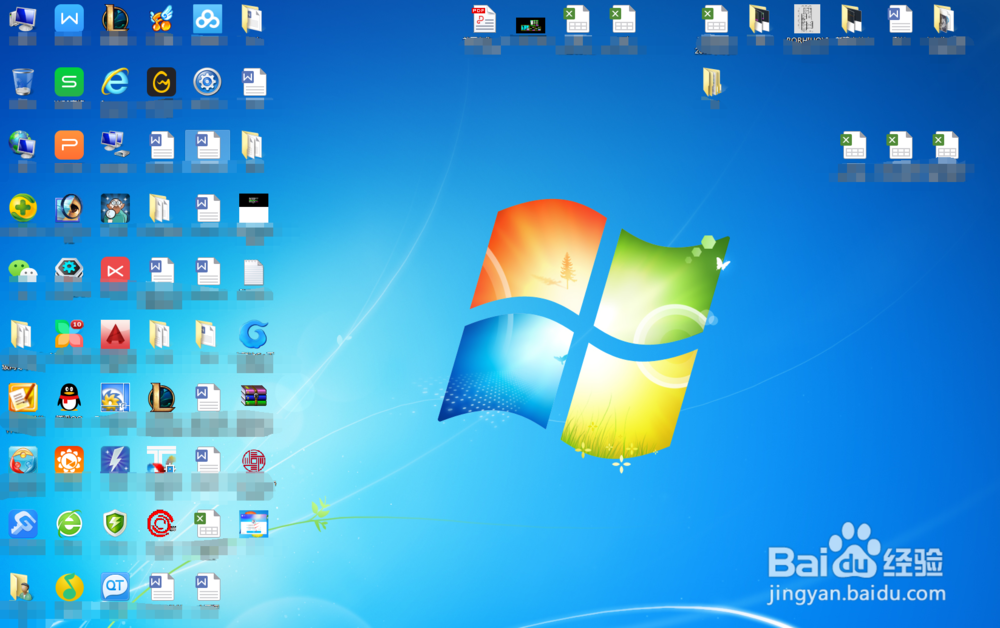Screen dimensions: 1000x628
Task: Open the lone folder below the top-right row
Action: (x=712, y=82)
